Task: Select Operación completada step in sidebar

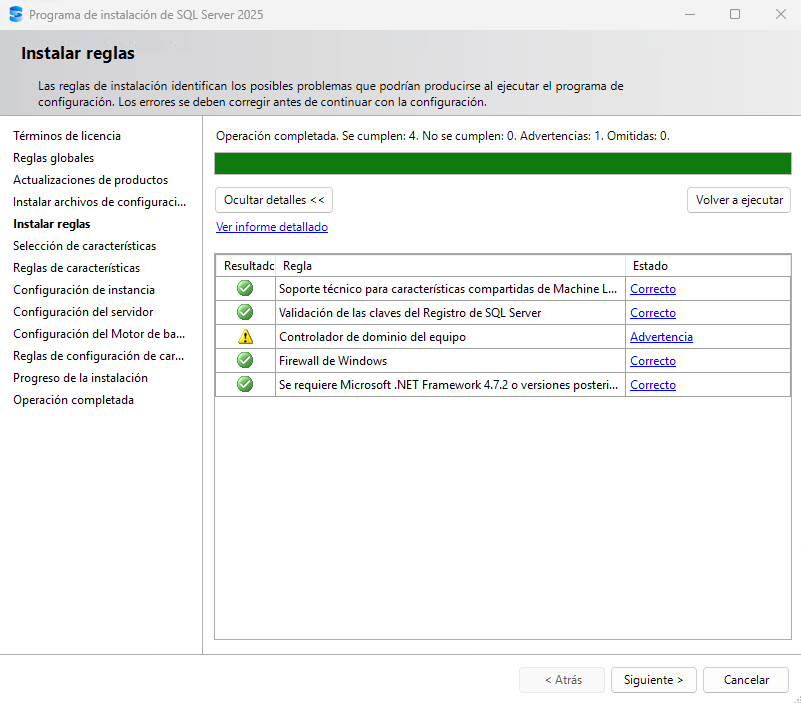Action: point(74,400)
